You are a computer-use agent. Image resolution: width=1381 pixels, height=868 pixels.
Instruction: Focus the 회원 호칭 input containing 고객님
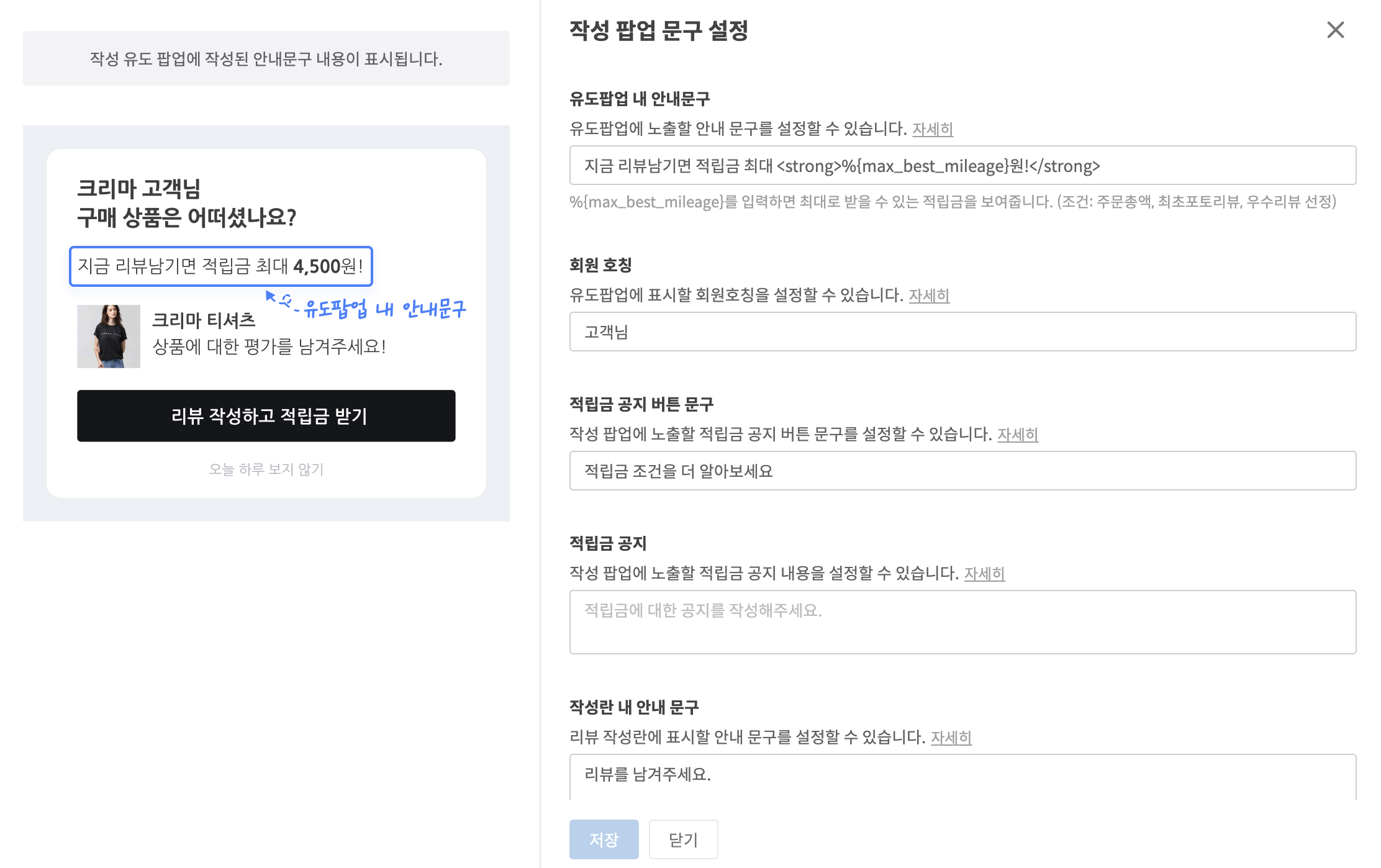coord(962,332)
